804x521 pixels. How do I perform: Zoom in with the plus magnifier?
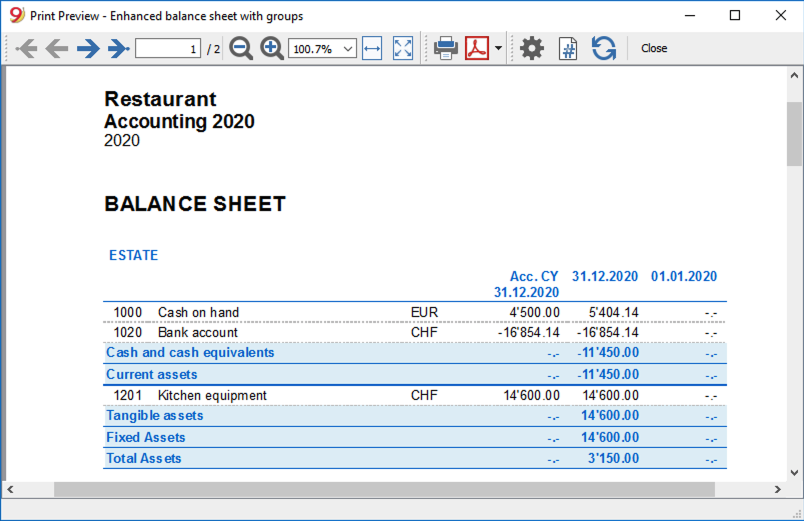click(271, 49)
